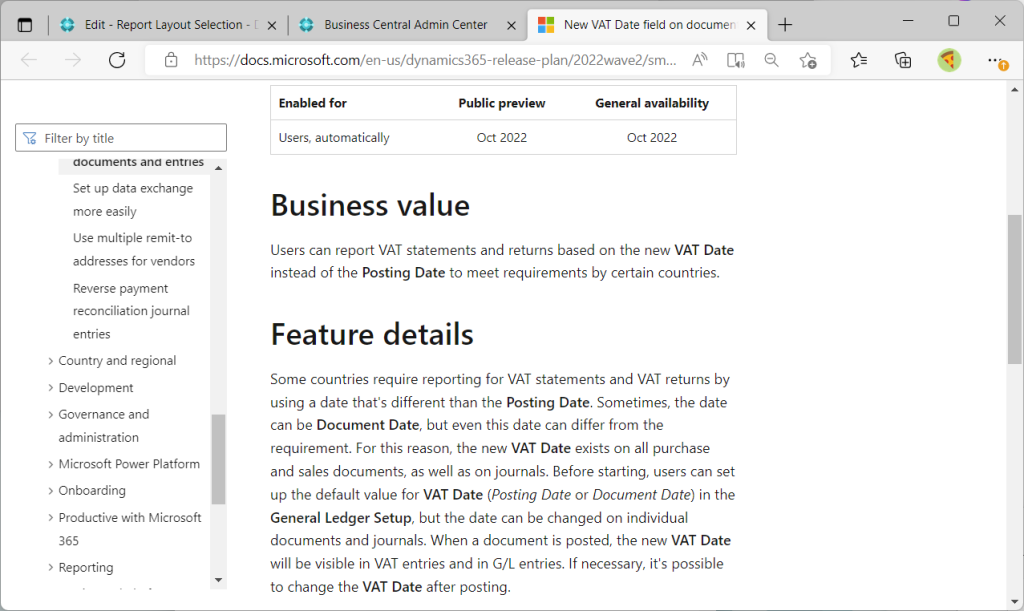The width and height of the screenshot is (1024, 611).
Task: Click the 'General availability' column header
Action: tap(652, 103)
